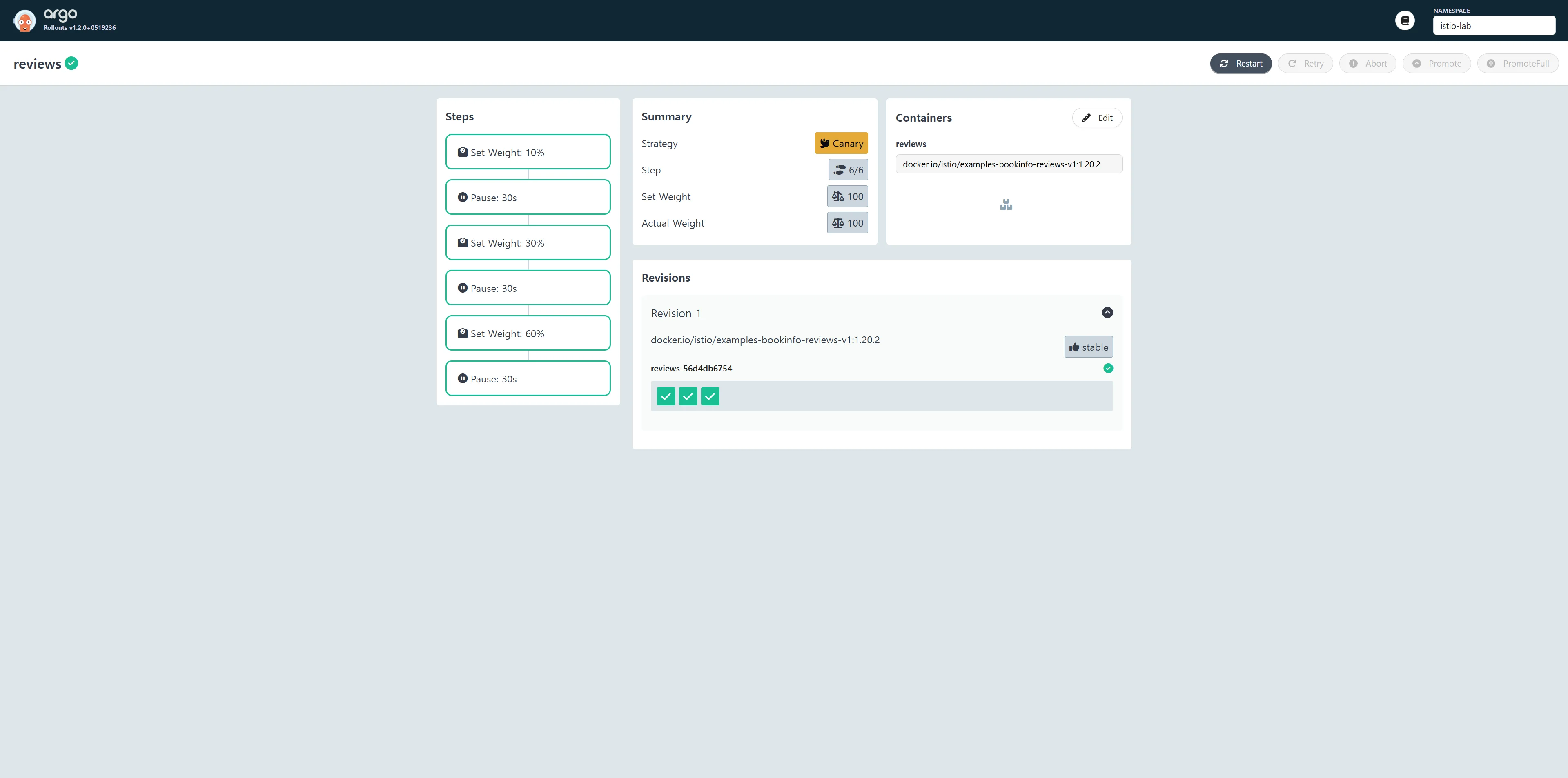Click the Argo octopus logo
The width and height of the screenshot is (1568, 778).
tap(24, 21)
